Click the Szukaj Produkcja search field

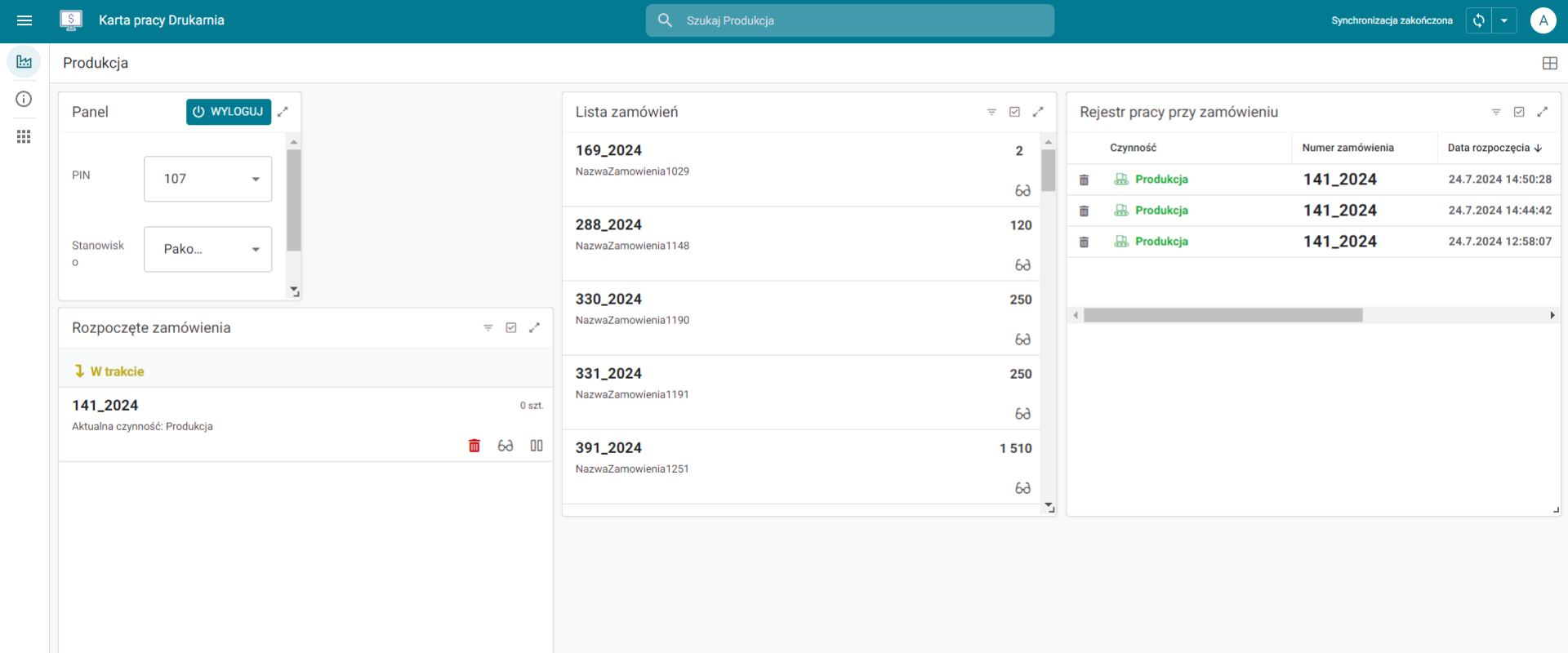click(849, 20)
